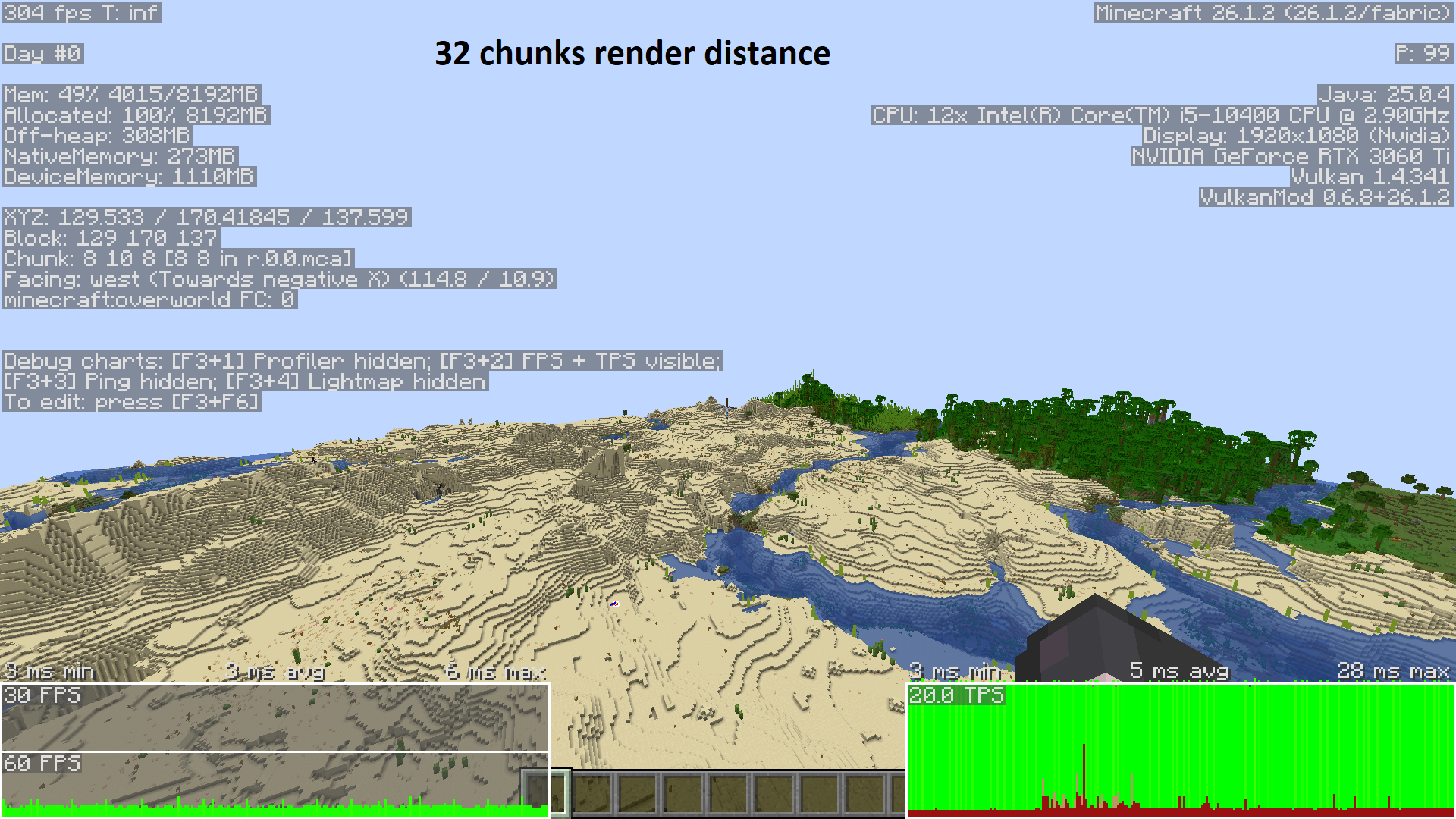The image size is (1456, 819).
Task: Select the CPU i5-10400 info line
Action: tap(1163, 115)
